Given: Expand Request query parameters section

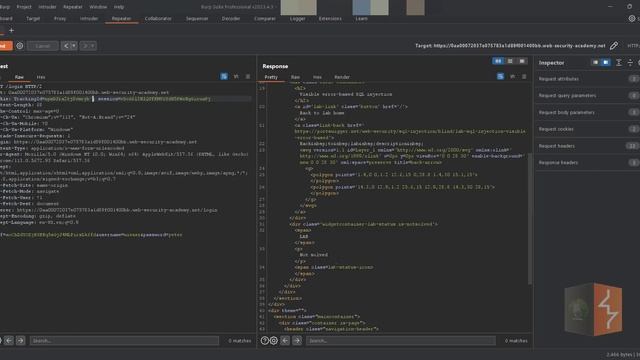Looking at the screenshot, I should pyautogui.click(x=588, y=96).
